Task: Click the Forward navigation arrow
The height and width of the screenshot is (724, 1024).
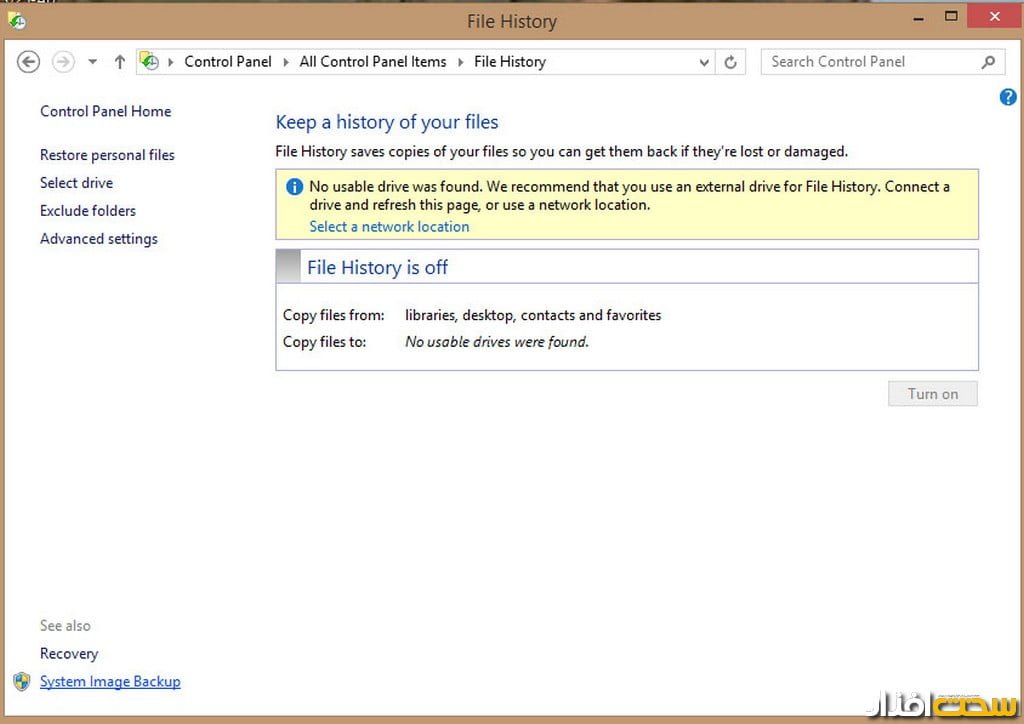Action: coord(63,62)
